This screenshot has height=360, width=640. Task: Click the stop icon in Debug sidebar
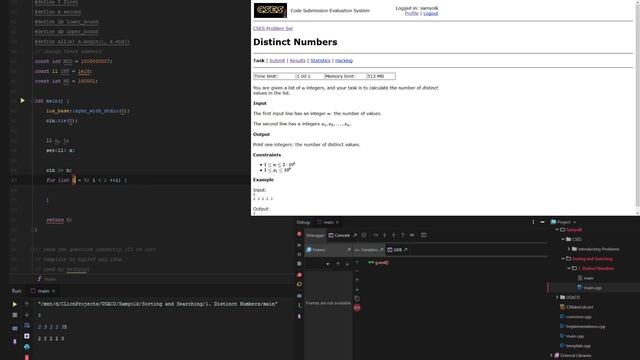click(299, 264)
